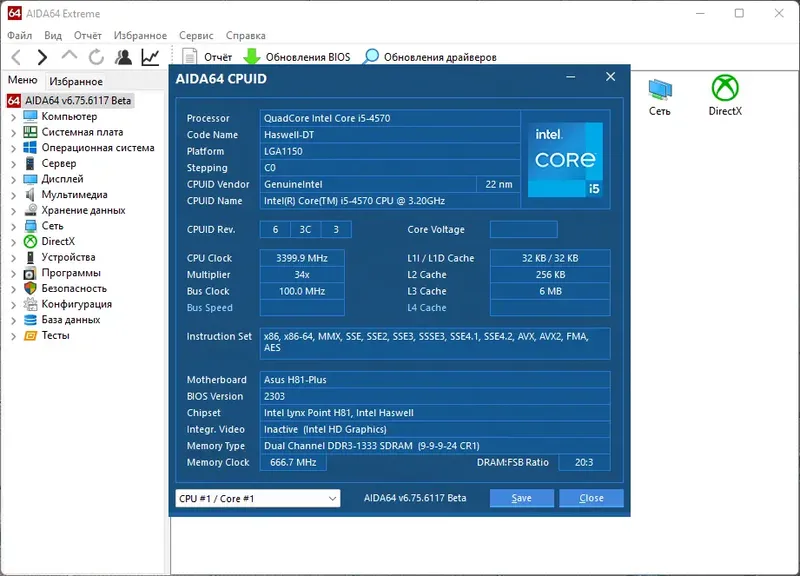Image resolution: width=800 pixels, height=576 pixels.
Task: Click the empty Core Voltage field
Action: (523, 230)
